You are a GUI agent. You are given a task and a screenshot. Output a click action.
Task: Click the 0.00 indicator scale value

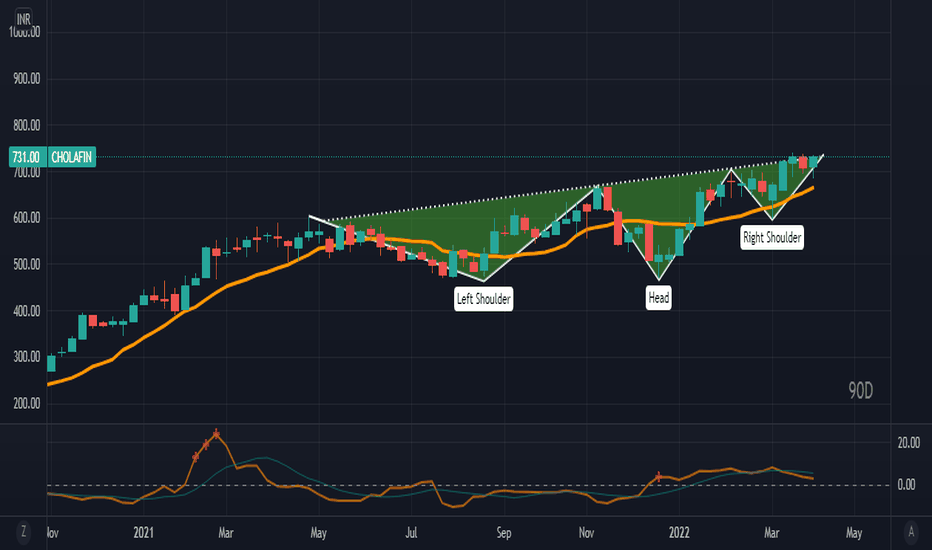pos(906,485)
